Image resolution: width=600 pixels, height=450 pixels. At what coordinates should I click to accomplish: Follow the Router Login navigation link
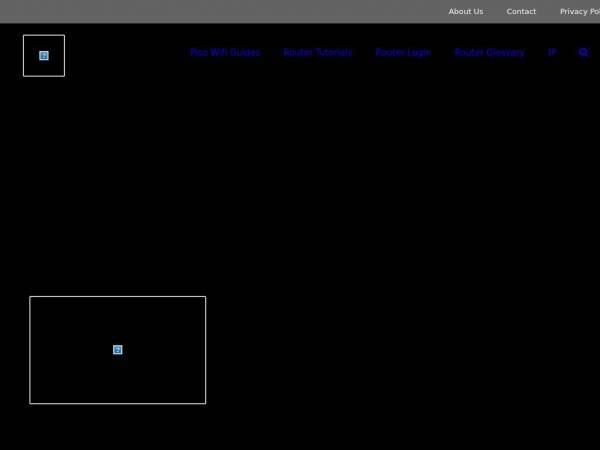coord(403,52)
